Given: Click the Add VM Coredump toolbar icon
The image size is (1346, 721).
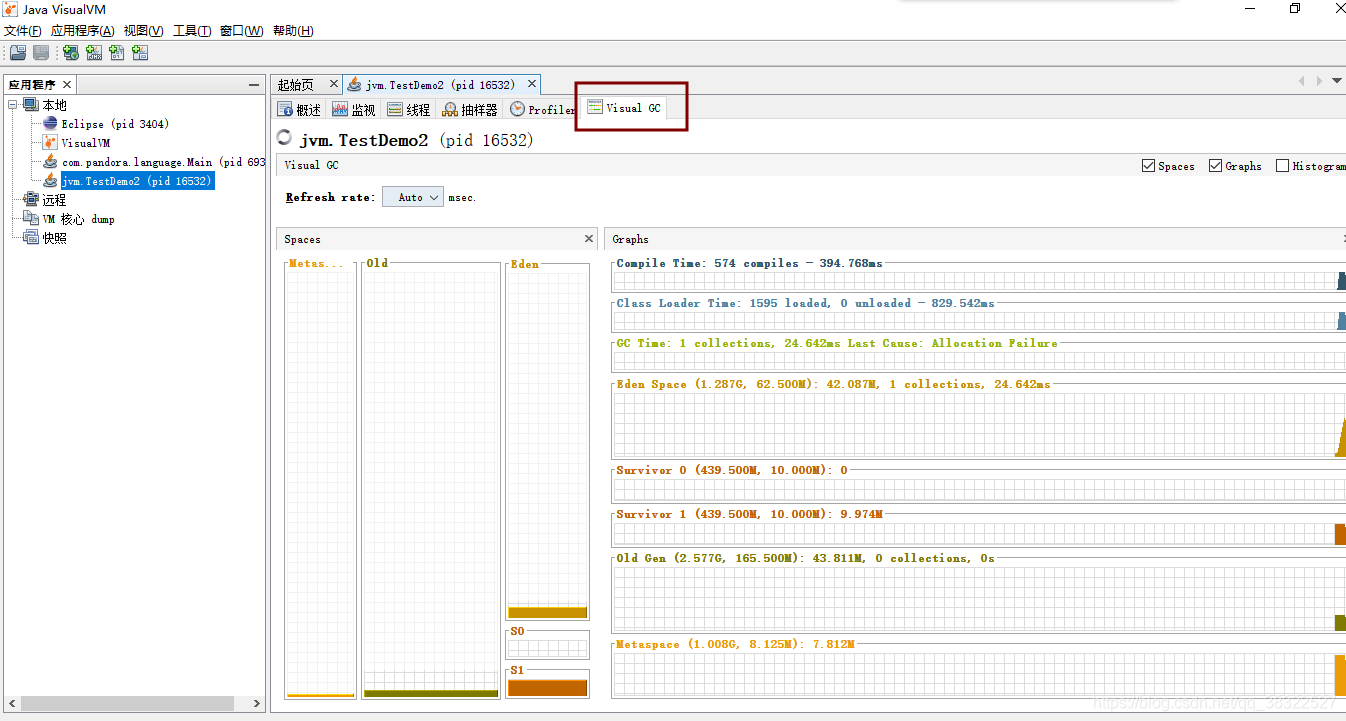Looking at the screenshot, I should coord(117,53).
